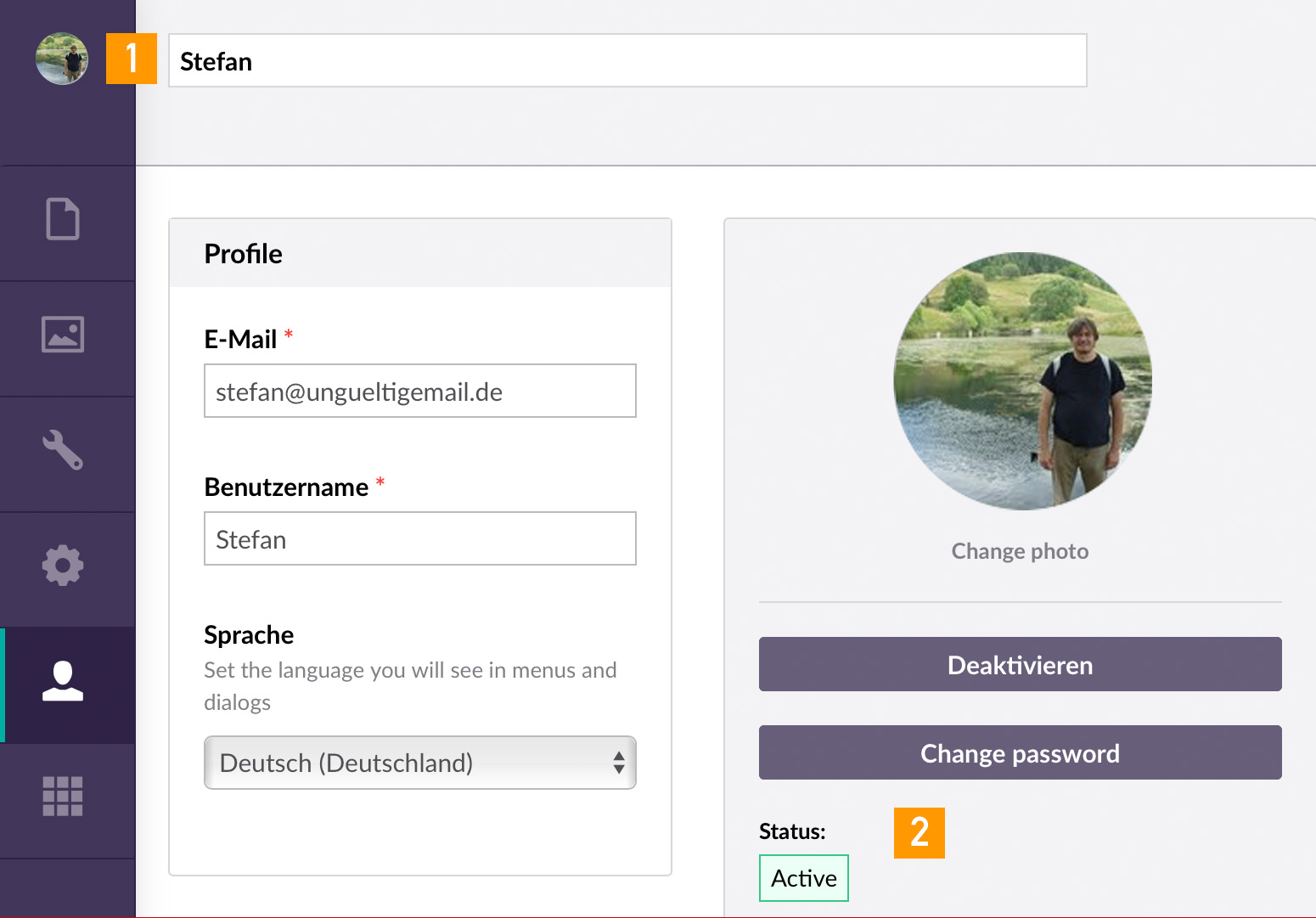Viewport: 1316px width, 918px height.
Task: Open the Developer gear icon
Action: (x=63, y=566)
